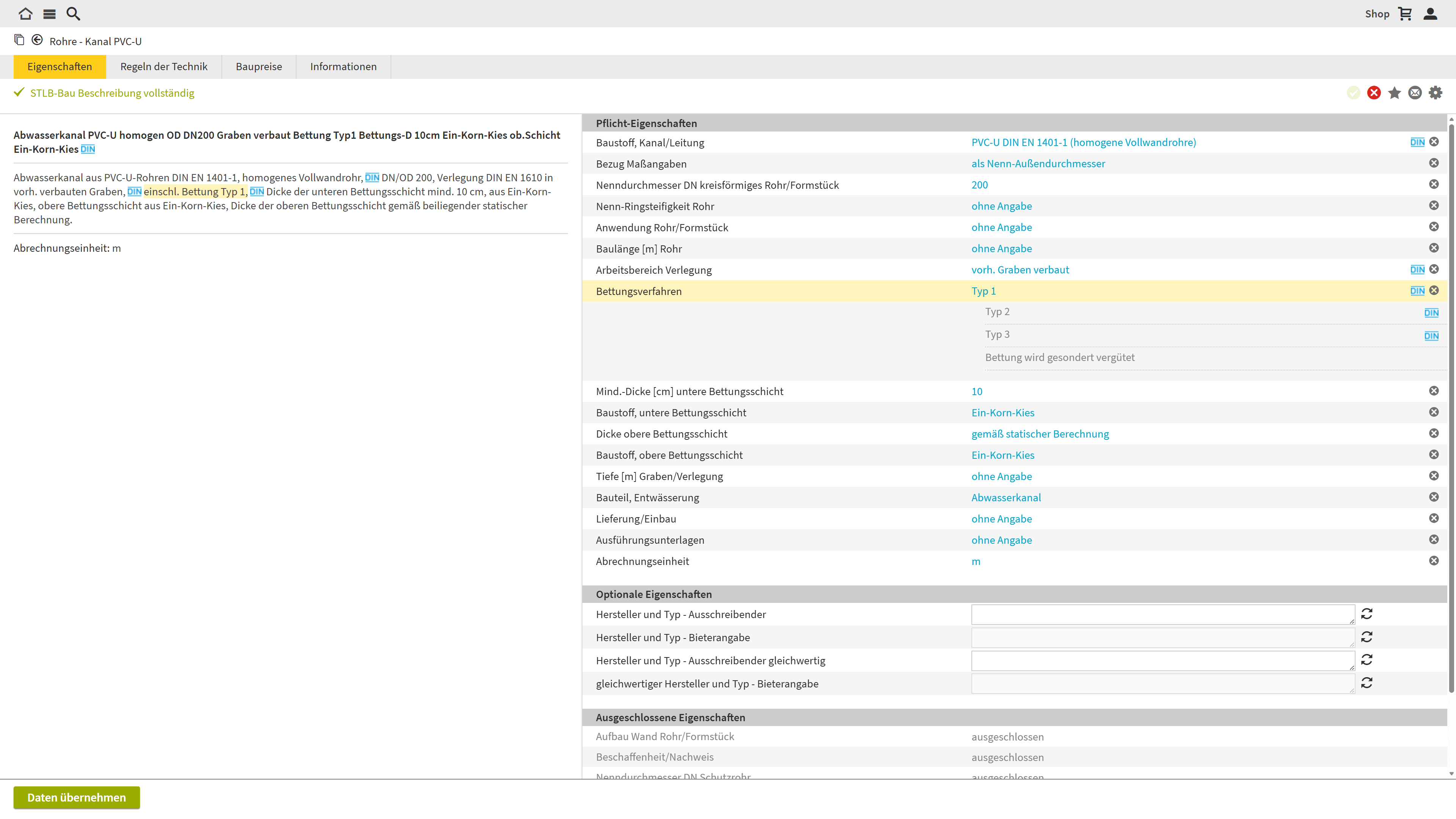Choose Bettung wird gesondert vergütet option
The height and width of the screenshot is (819, 1456).
[x=1059, y=357]
